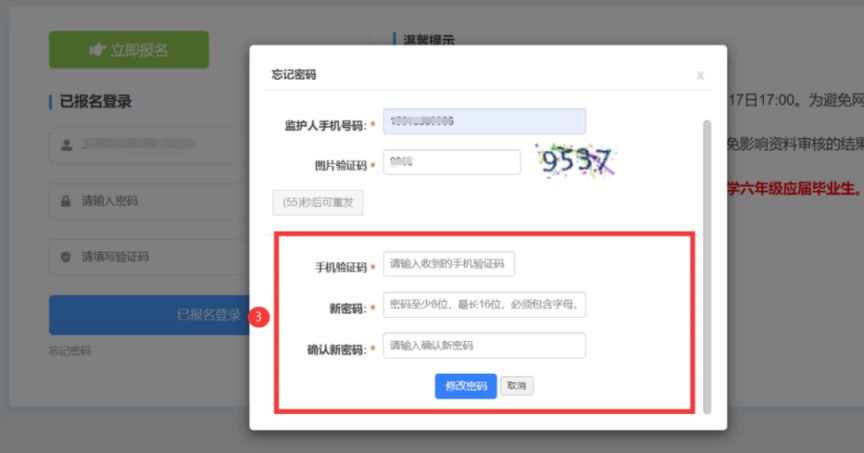Screen dimensions: 864x453
Task: Click the 监护人手机号码 label
Action: click(x=325, y=126)
